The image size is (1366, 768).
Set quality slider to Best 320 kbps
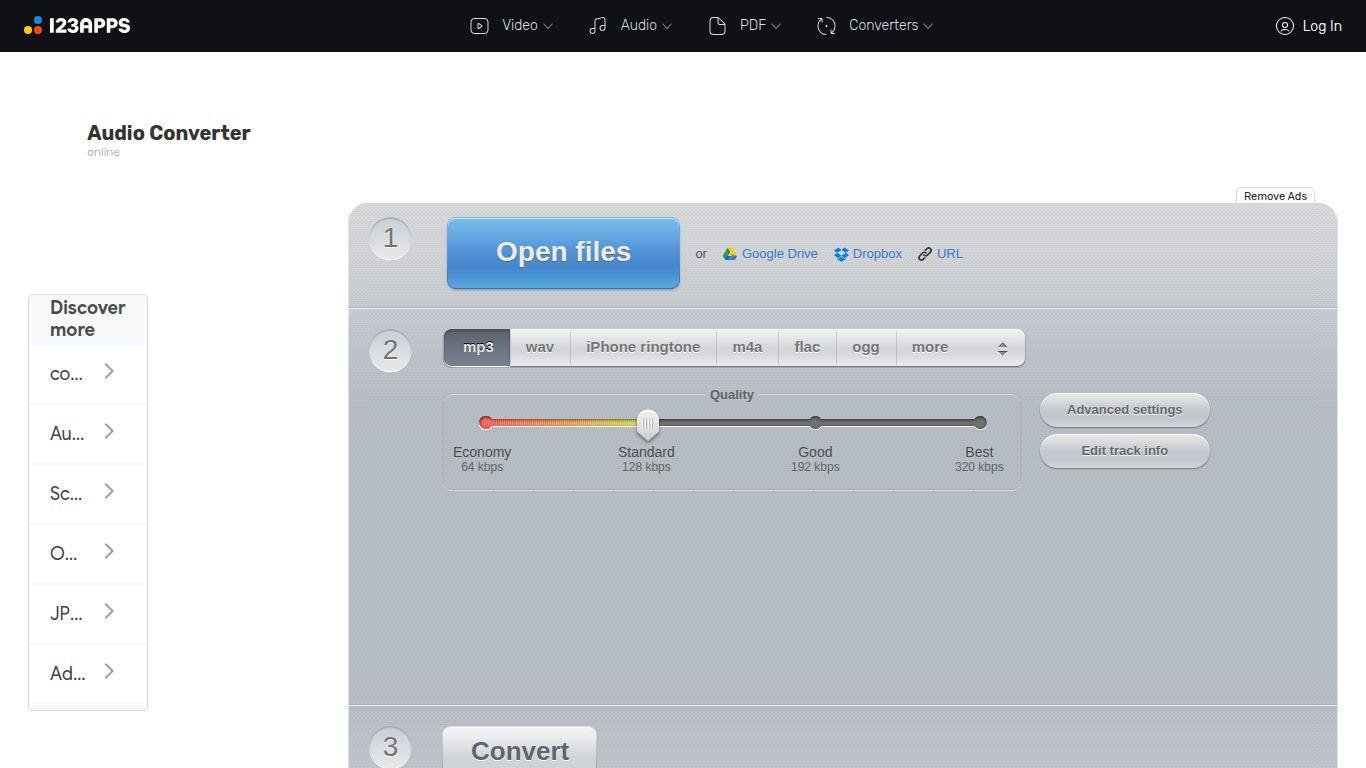click(979, 423)
